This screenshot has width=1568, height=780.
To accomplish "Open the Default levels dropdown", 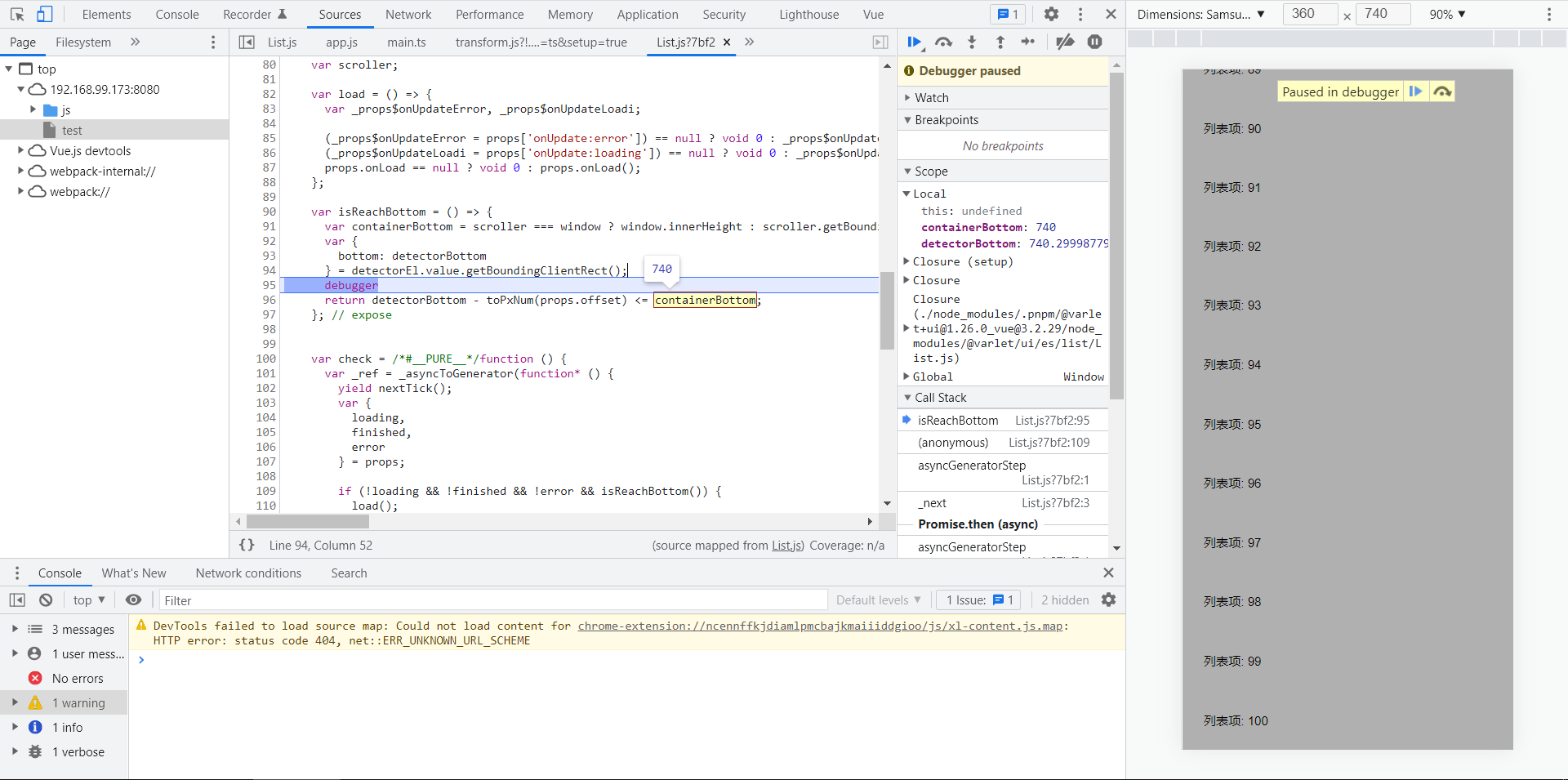I will coord(877,599).
